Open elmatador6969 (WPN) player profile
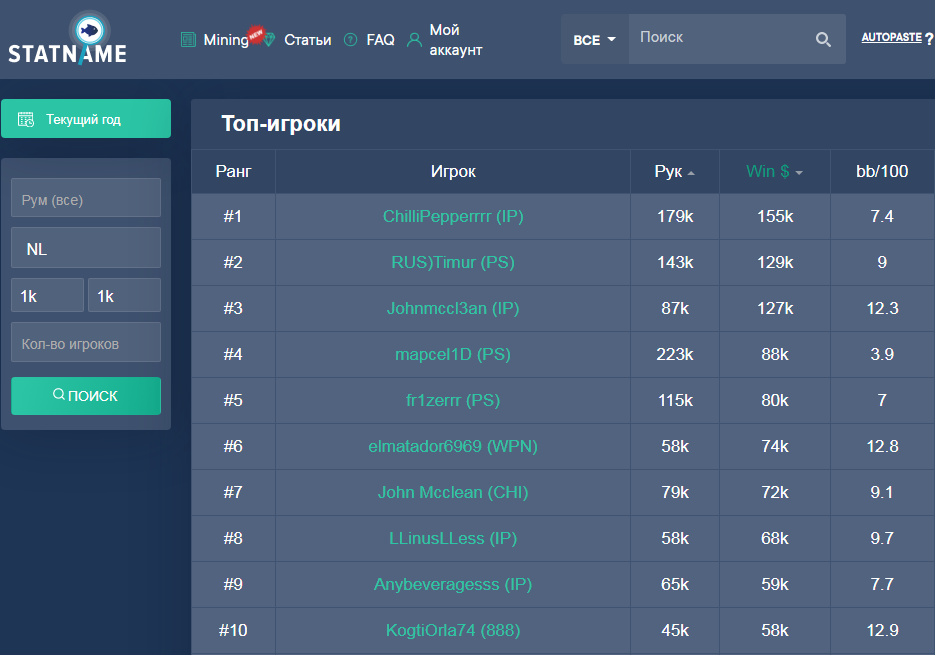 coord(452,447)
